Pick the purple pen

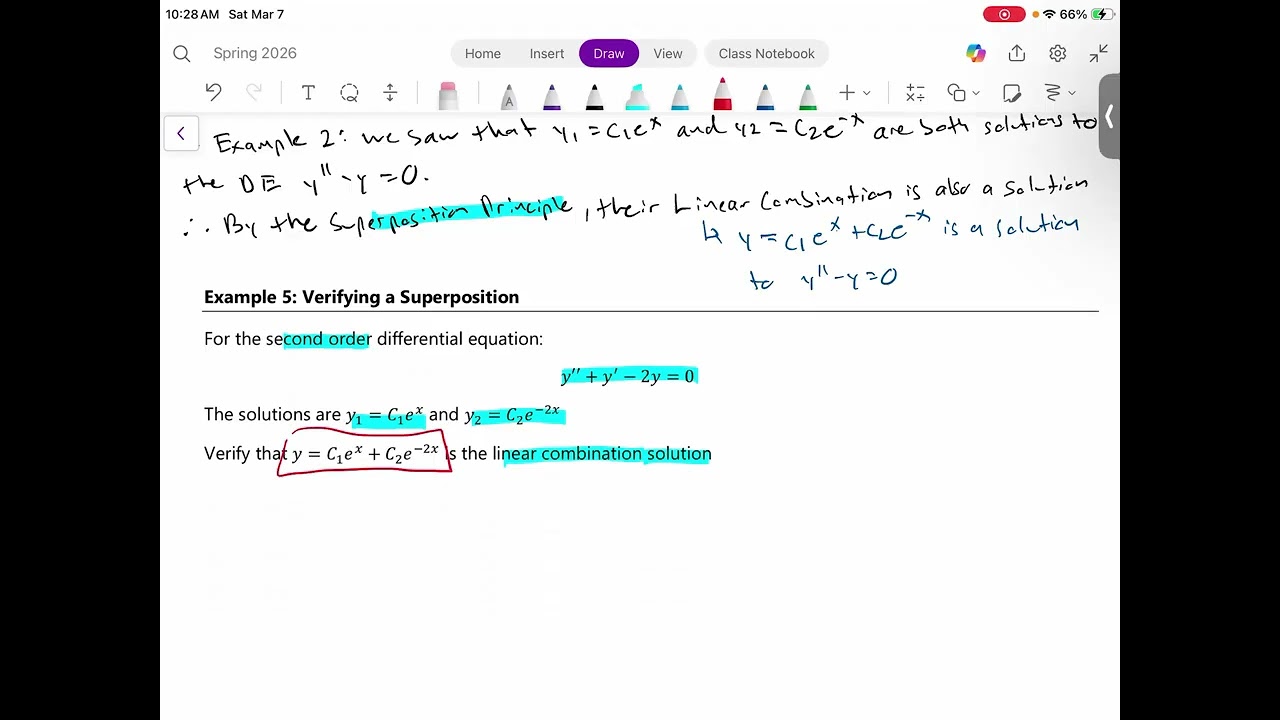[551, 96]
